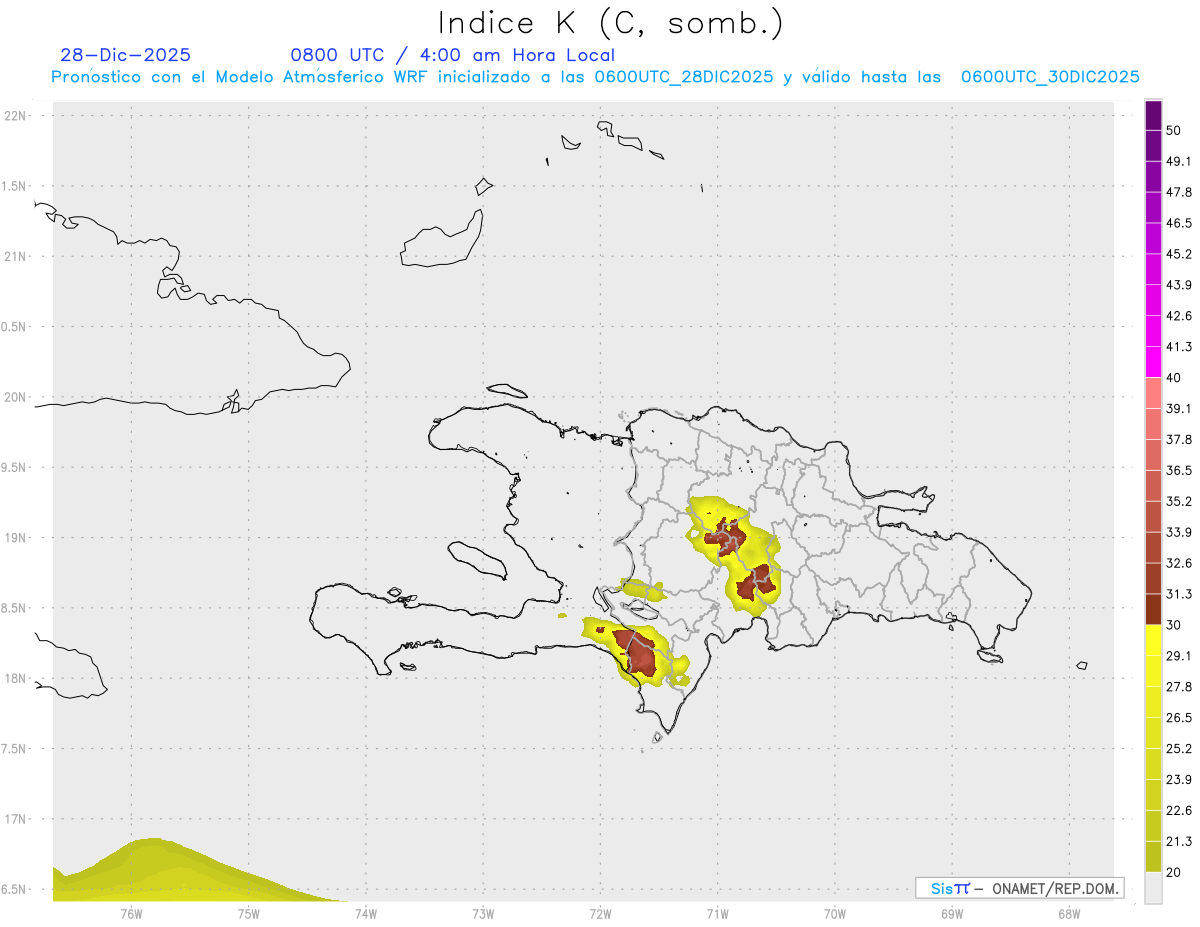The height and width of the screenshot is (927, 1200).
Task: Pick the salmon legend swatch between 39.1 and 40
Action: click(1153, 393)
